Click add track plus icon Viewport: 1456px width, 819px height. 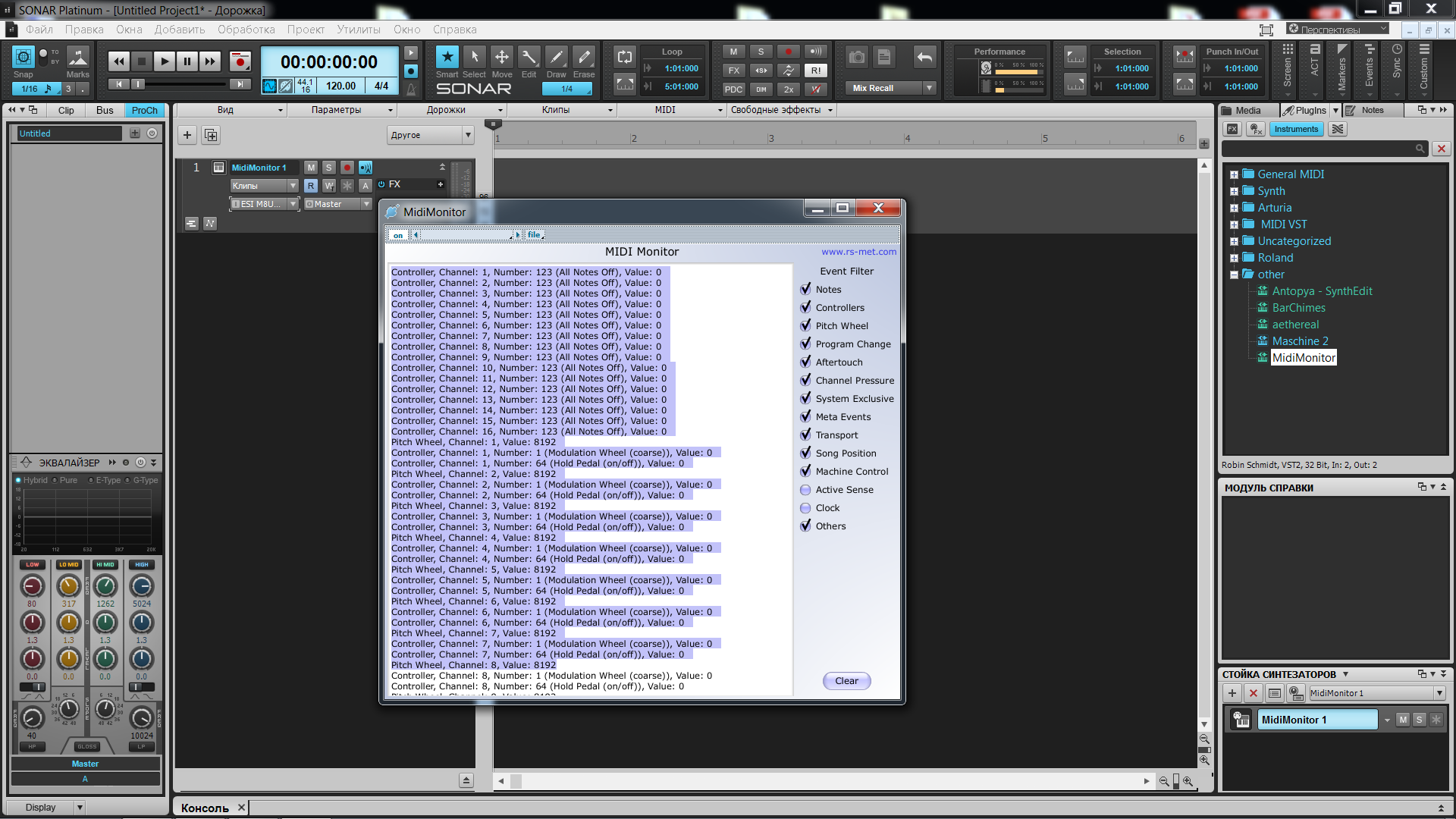[x=187, y=135]
